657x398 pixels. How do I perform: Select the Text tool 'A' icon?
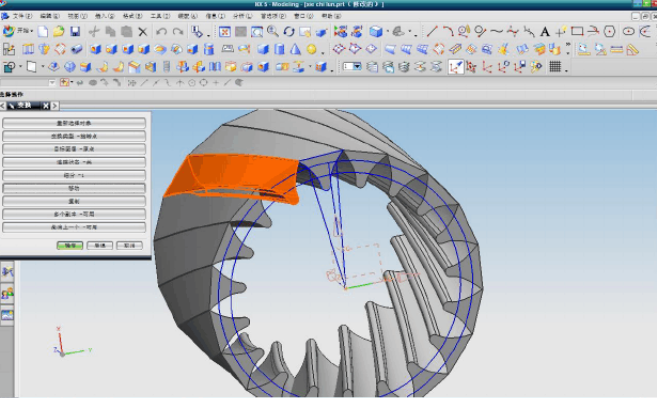click(545, 31)
